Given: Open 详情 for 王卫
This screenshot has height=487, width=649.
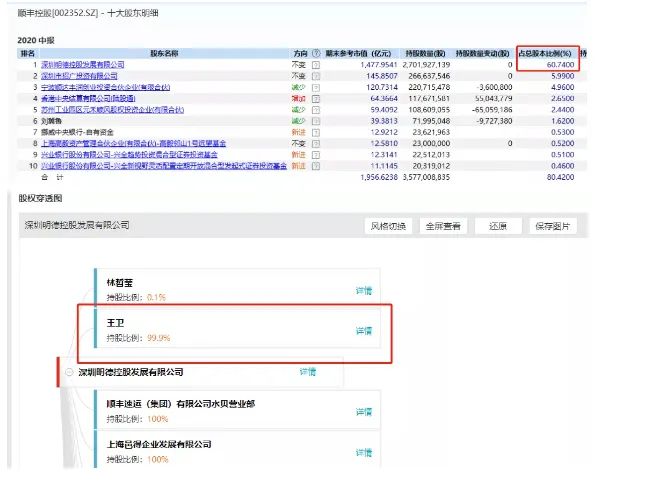Looking at the screenshot, I should pyautogui.click(x=364, y=331).
